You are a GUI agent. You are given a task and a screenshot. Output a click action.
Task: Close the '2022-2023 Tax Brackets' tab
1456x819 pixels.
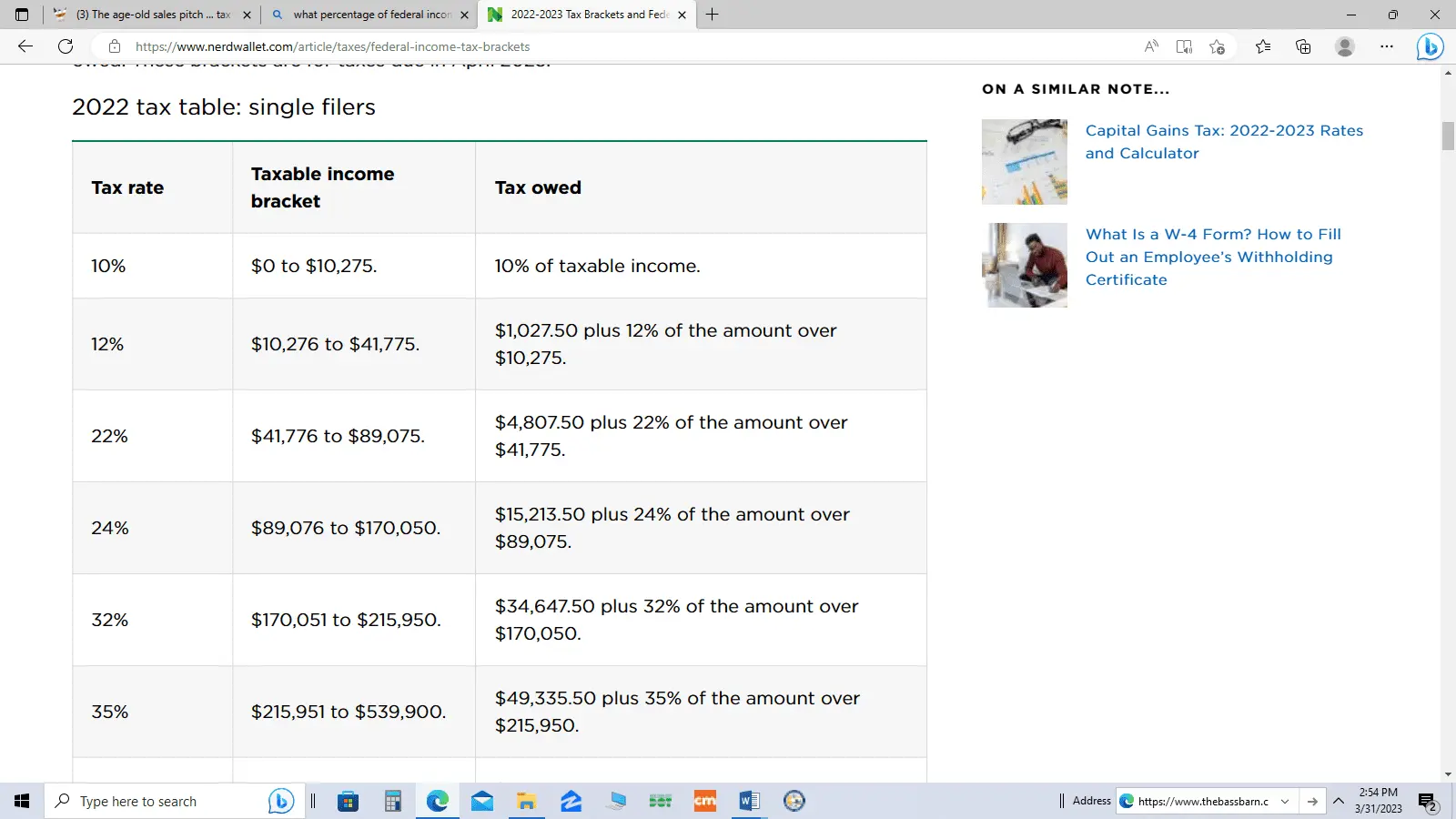(682, 15)
